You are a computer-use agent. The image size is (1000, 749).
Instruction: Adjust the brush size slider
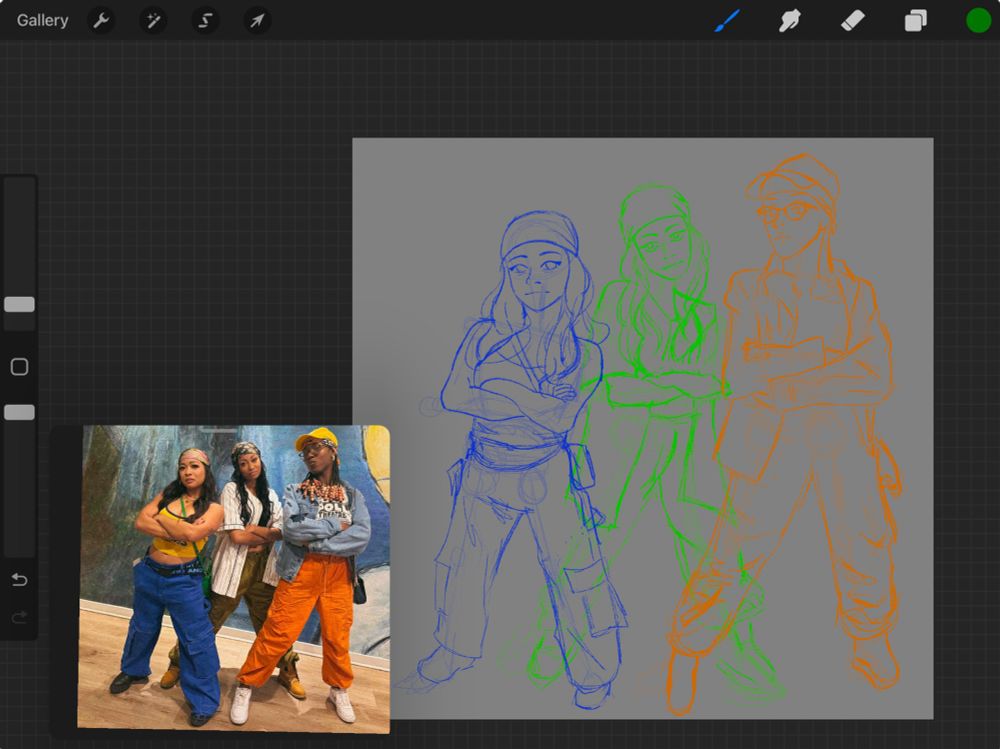click(18, 305)
